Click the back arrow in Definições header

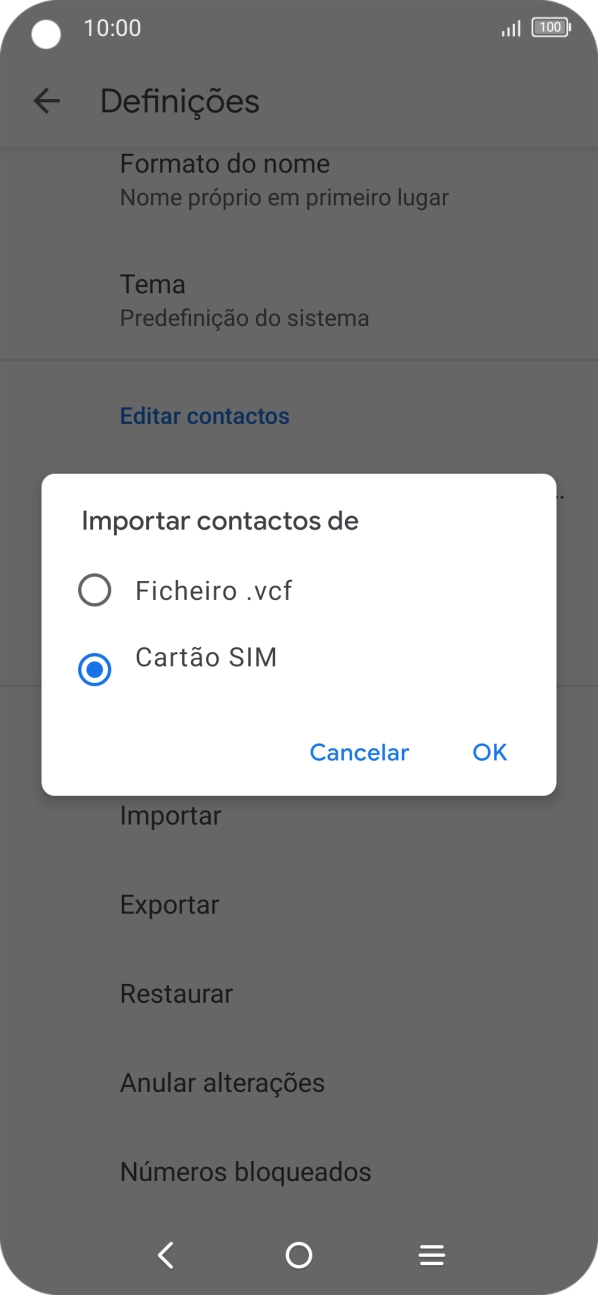(47, 101)
